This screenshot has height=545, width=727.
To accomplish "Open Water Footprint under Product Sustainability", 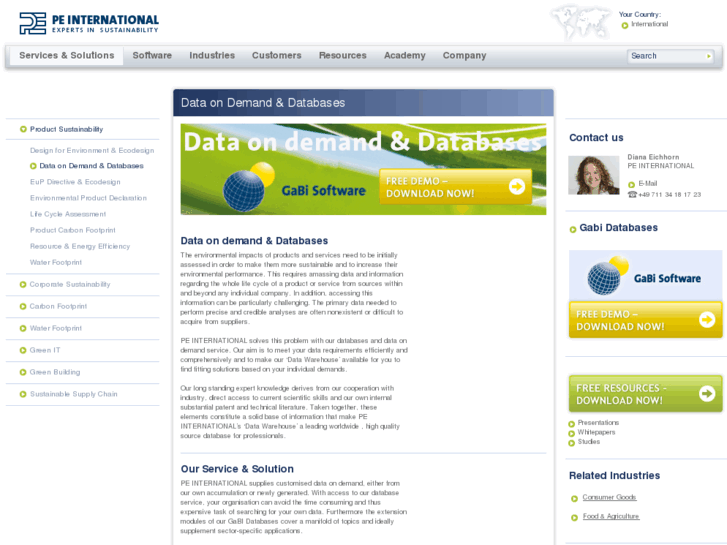I will point(56,263).
